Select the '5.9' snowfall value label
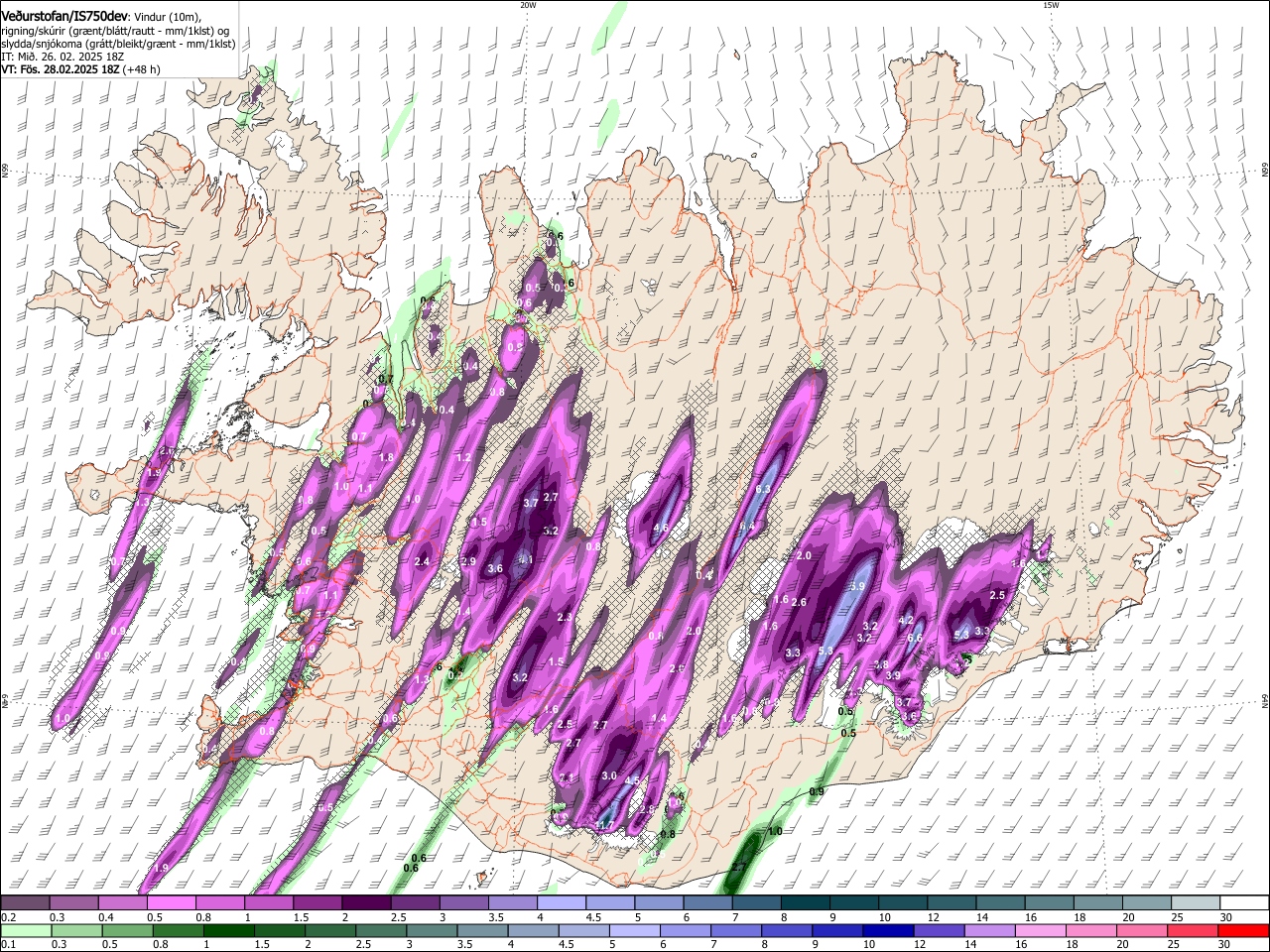 point(858,587)
